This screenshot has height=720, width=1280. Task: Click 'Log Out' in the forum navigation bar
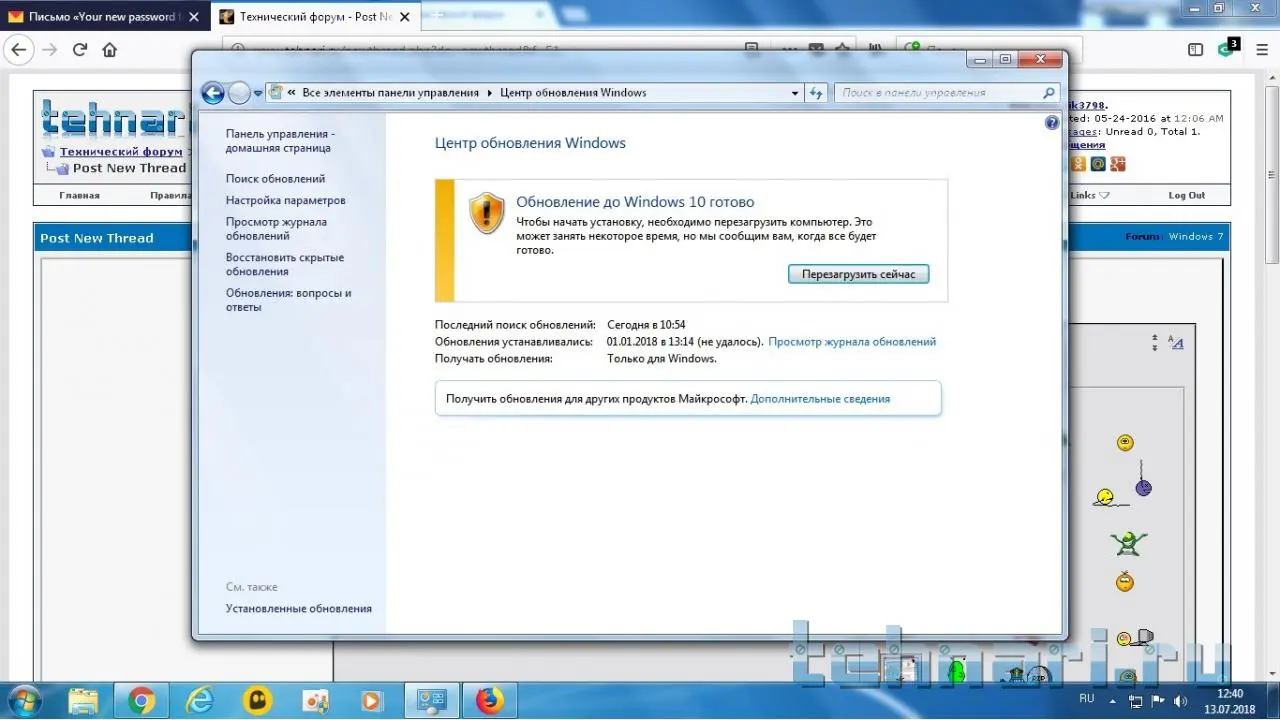click(1187, 196)
